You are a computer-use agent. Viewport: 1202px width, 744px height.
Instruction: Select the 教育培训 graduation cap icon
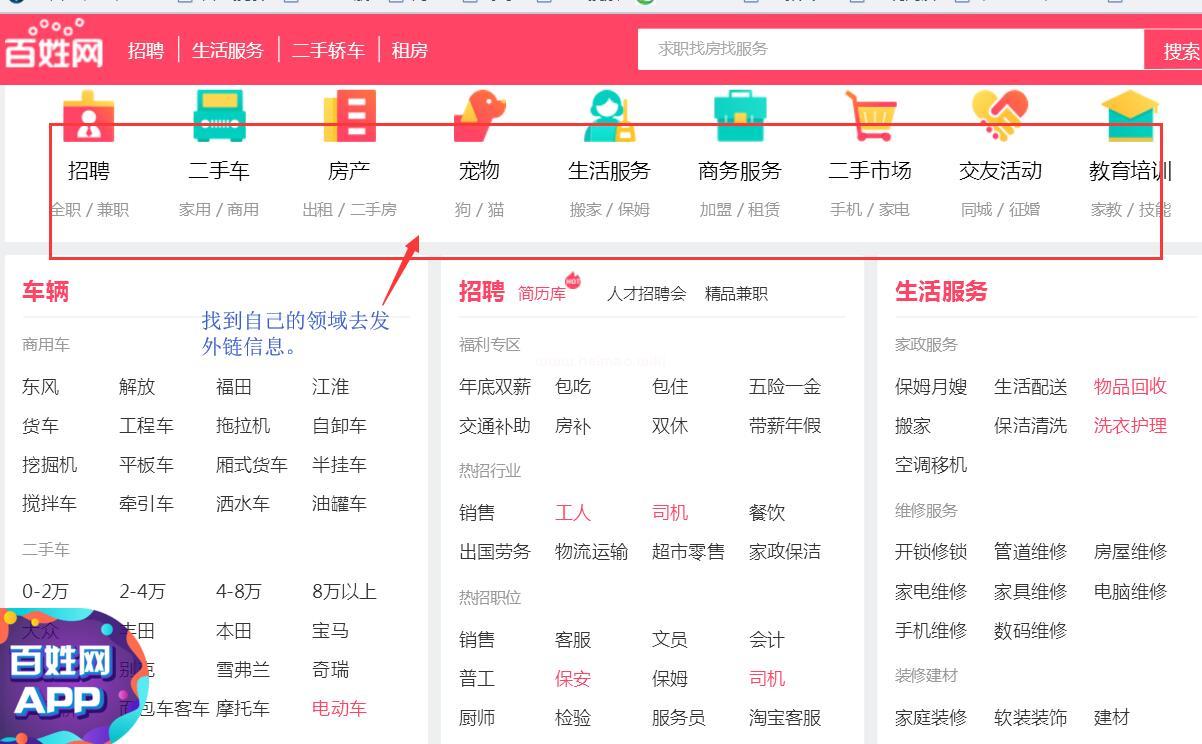point(1130,117)
